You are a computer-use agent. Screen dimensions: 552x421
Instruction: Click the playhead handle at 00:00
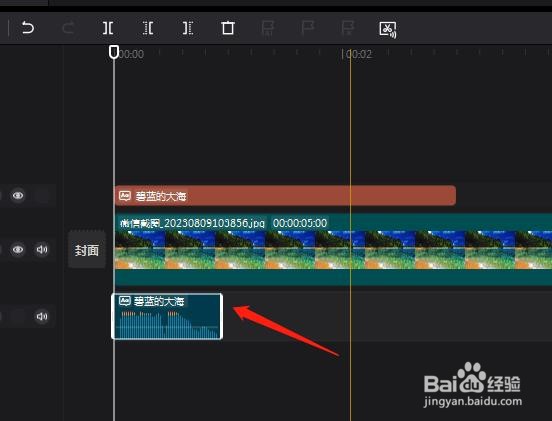tap(114, 52)
